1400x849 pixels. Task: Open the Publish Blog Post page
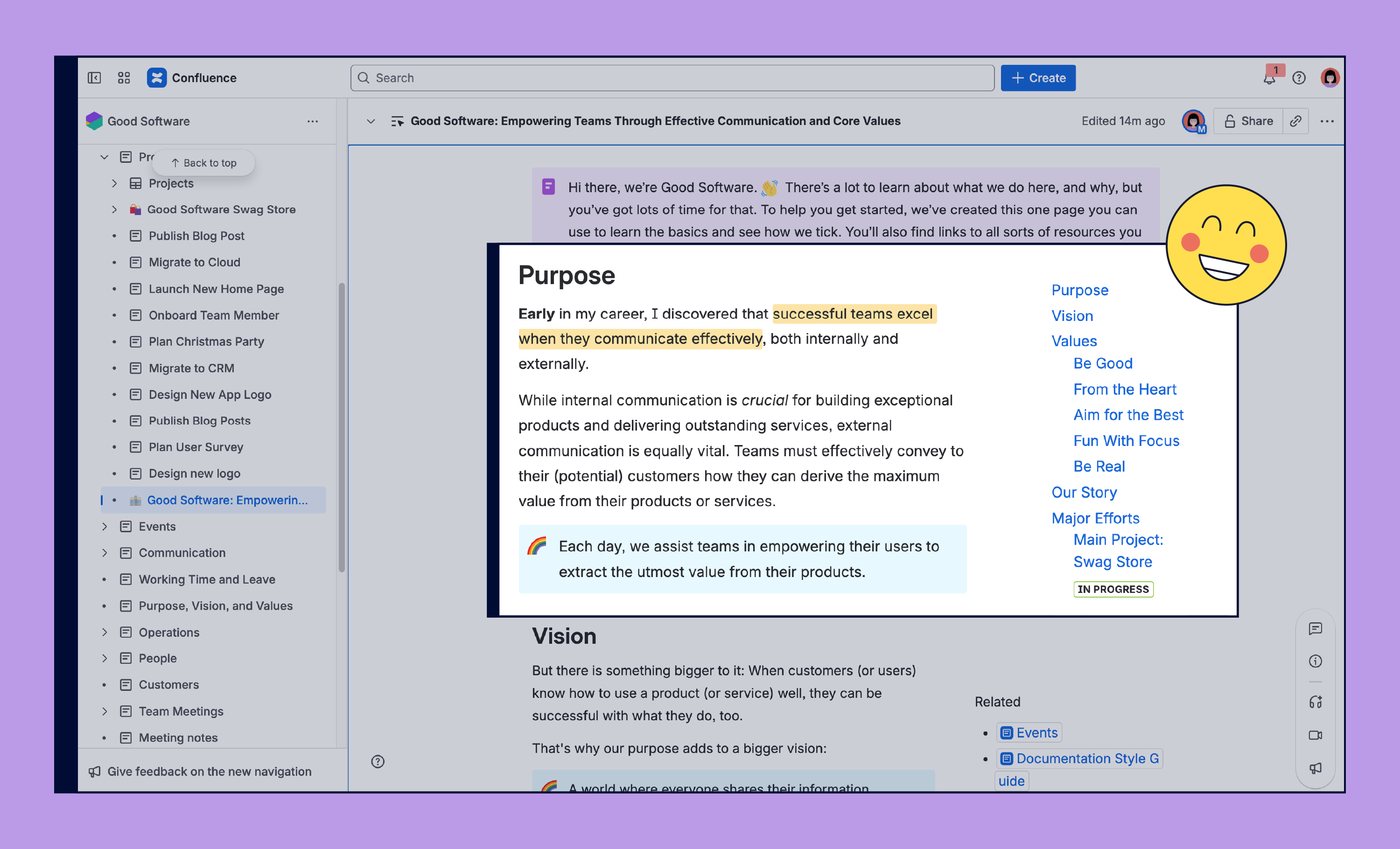(x=196, y=236)
